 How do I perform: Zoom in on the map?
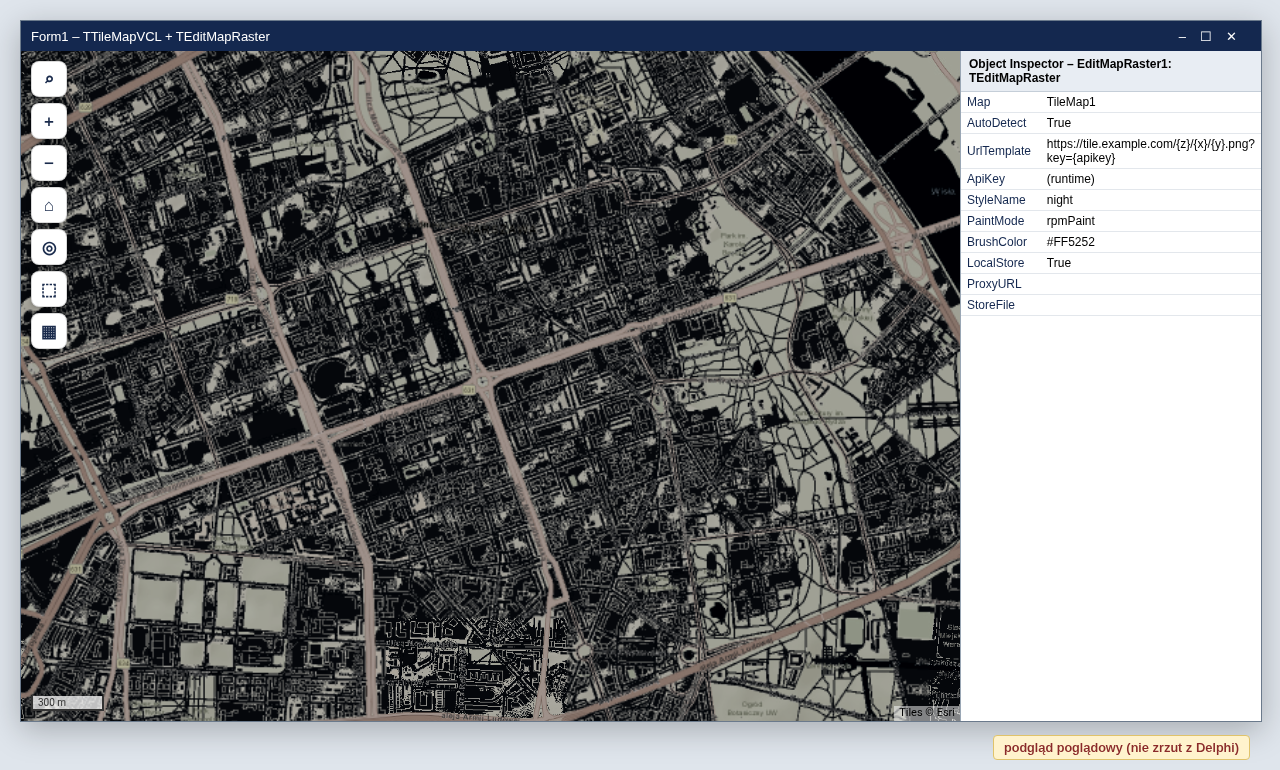(x=49, y=121)
